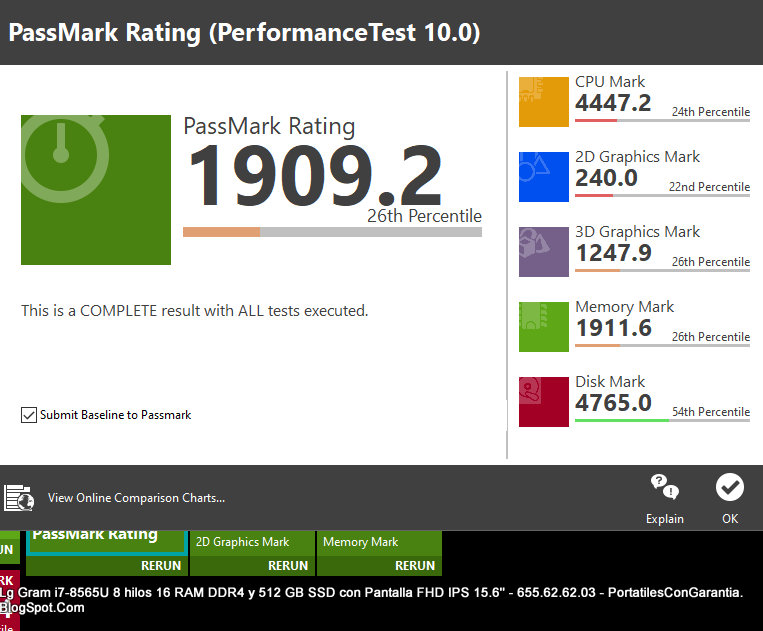Click the 1909.2 PassMark score
The width and height of the screenshot is (763, 631).
(x=315, y=176)
